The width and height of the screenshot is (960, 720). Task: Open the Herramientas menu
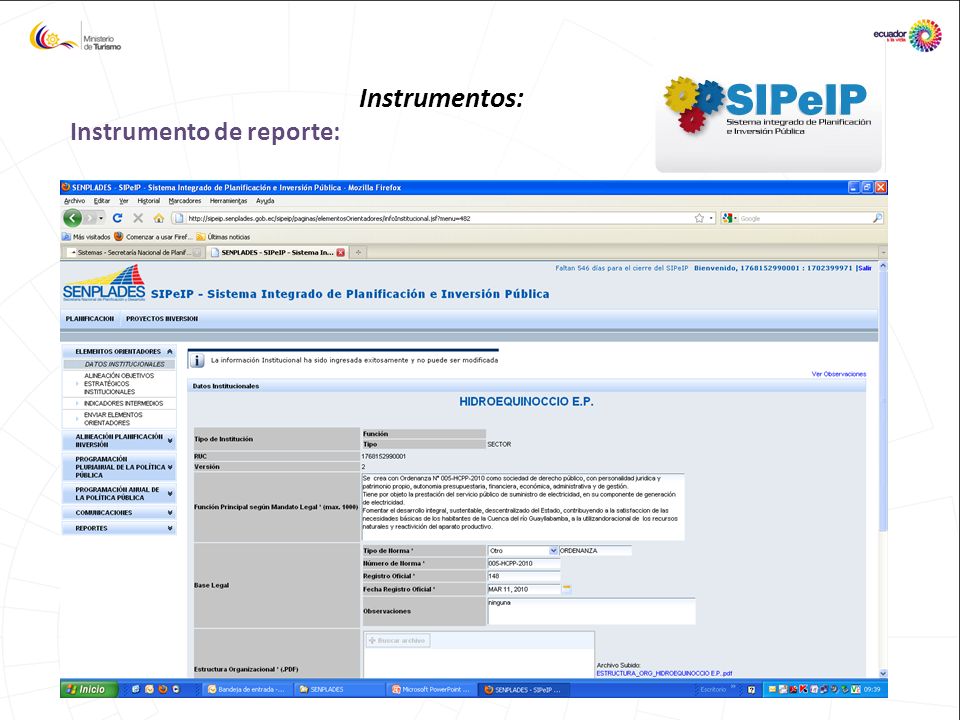[x=228, y=201]
